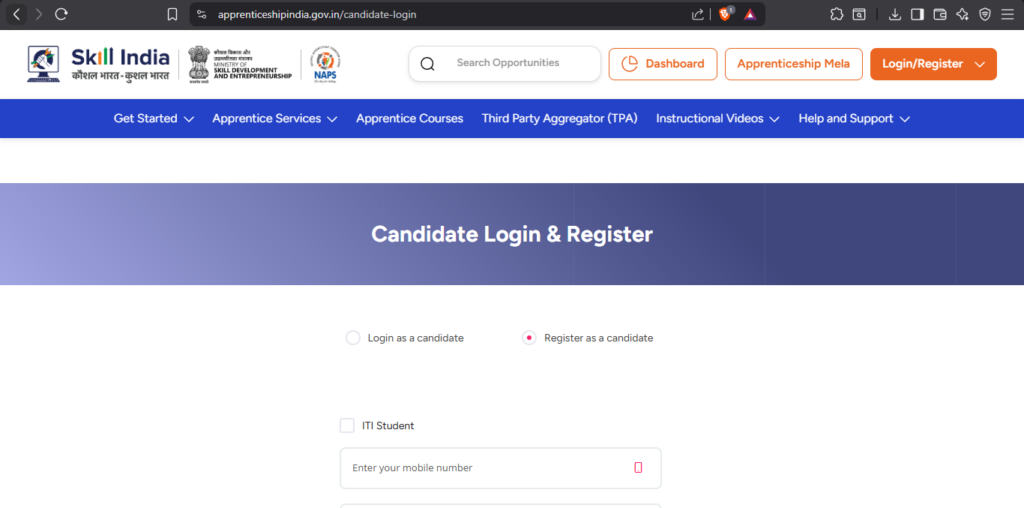Select Login as a candidate radio button
Screen dimensions: 1024x508
[x=353, y=338]
